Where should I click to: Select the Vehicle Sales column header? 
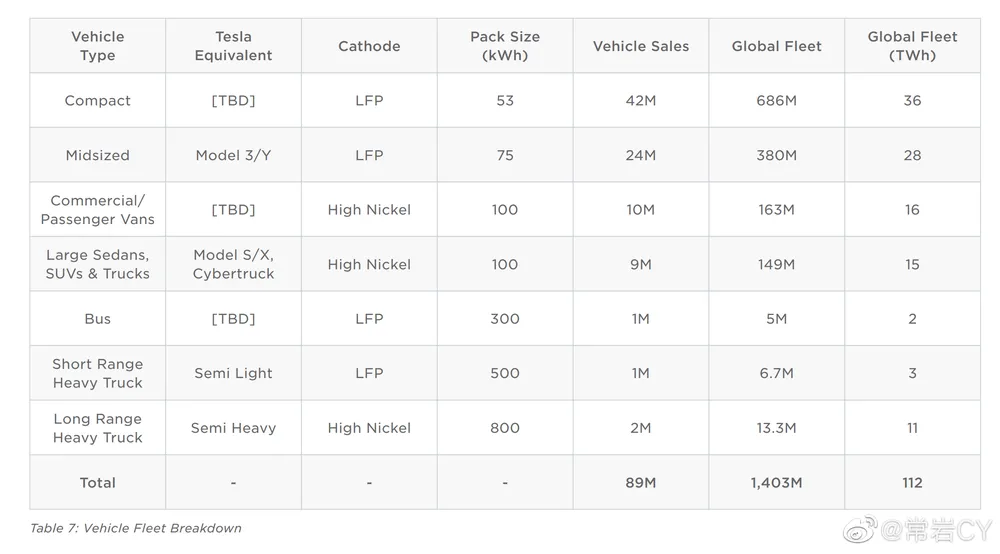[641, 46]
